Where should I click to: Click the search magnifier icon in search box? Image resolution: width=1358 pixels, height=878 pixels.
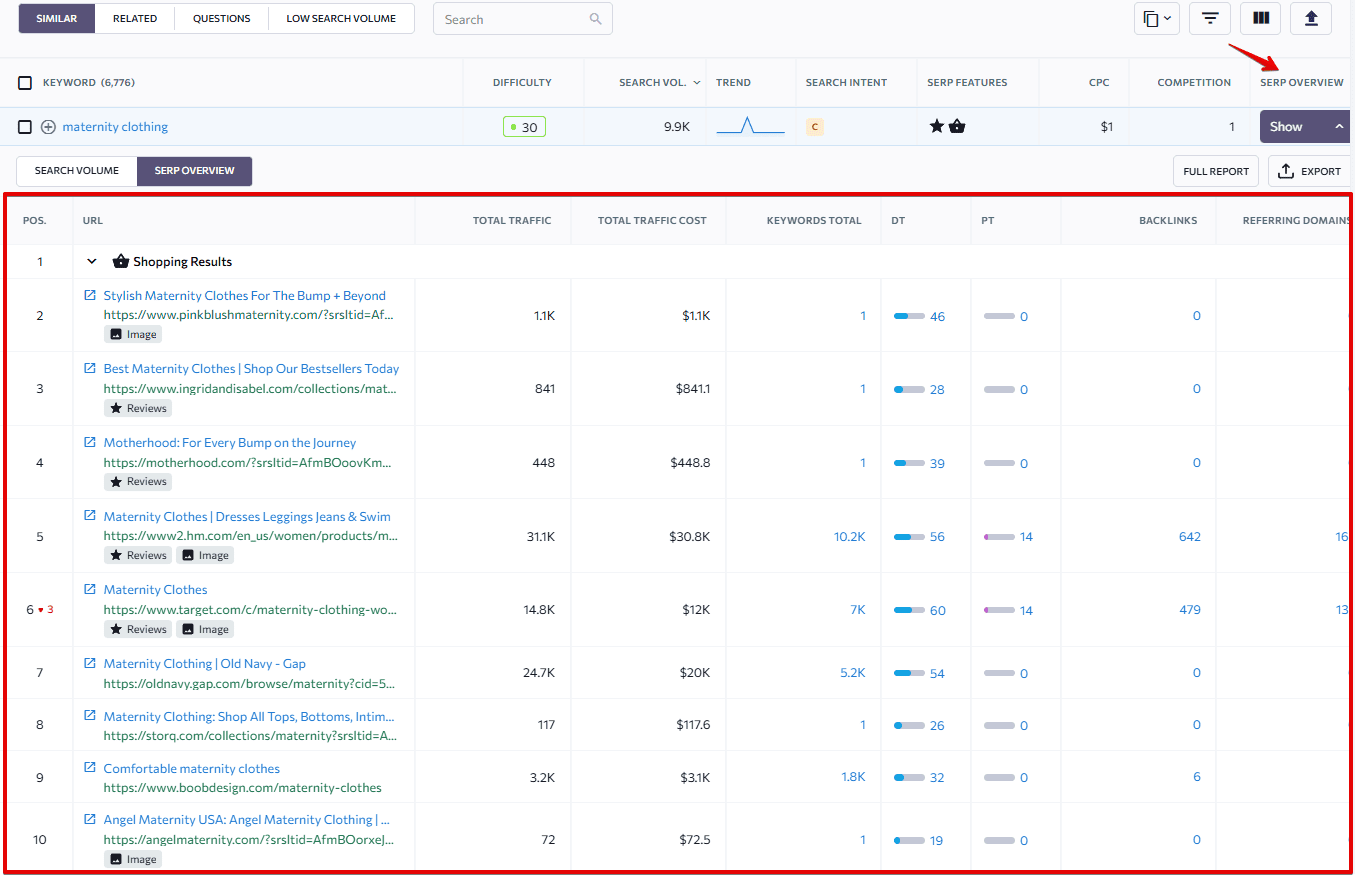pos(596,18)
